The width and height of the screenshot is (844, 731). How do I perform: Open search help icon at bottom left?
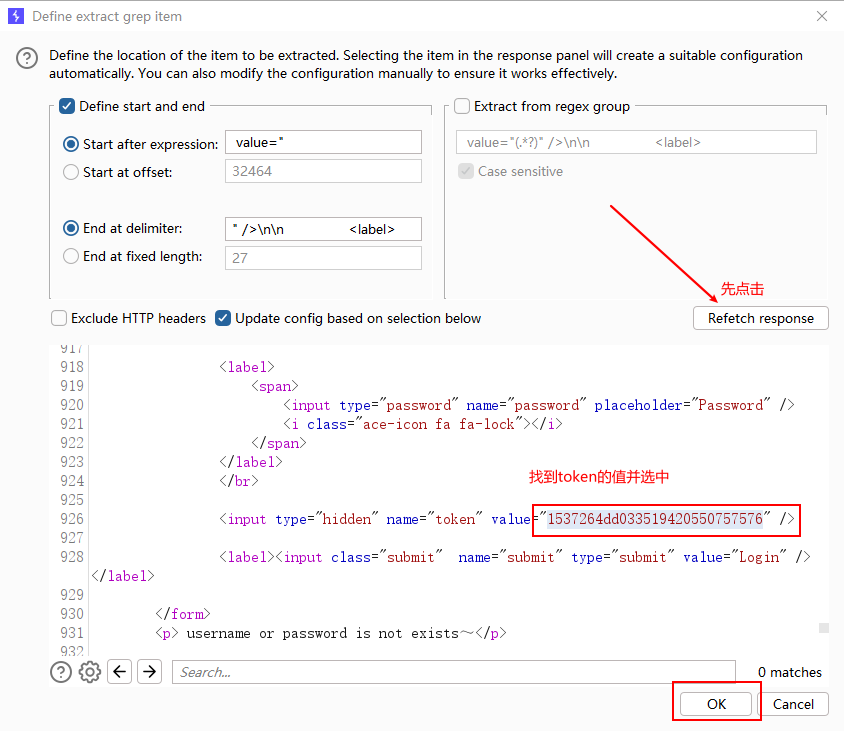pos(61,672)
